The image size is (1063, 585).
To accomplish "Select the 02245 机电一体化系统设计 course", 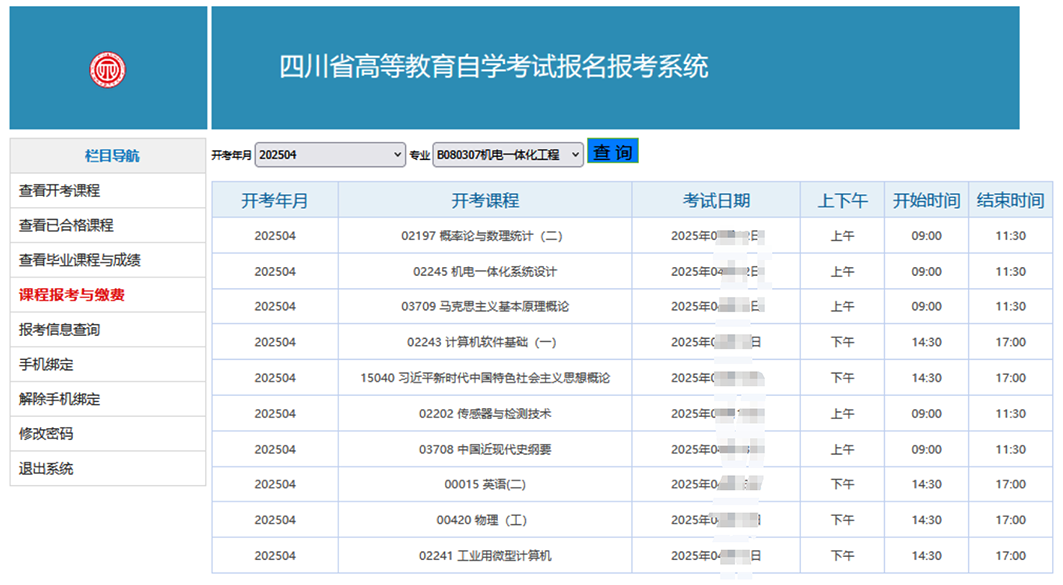I will [484, 271].
